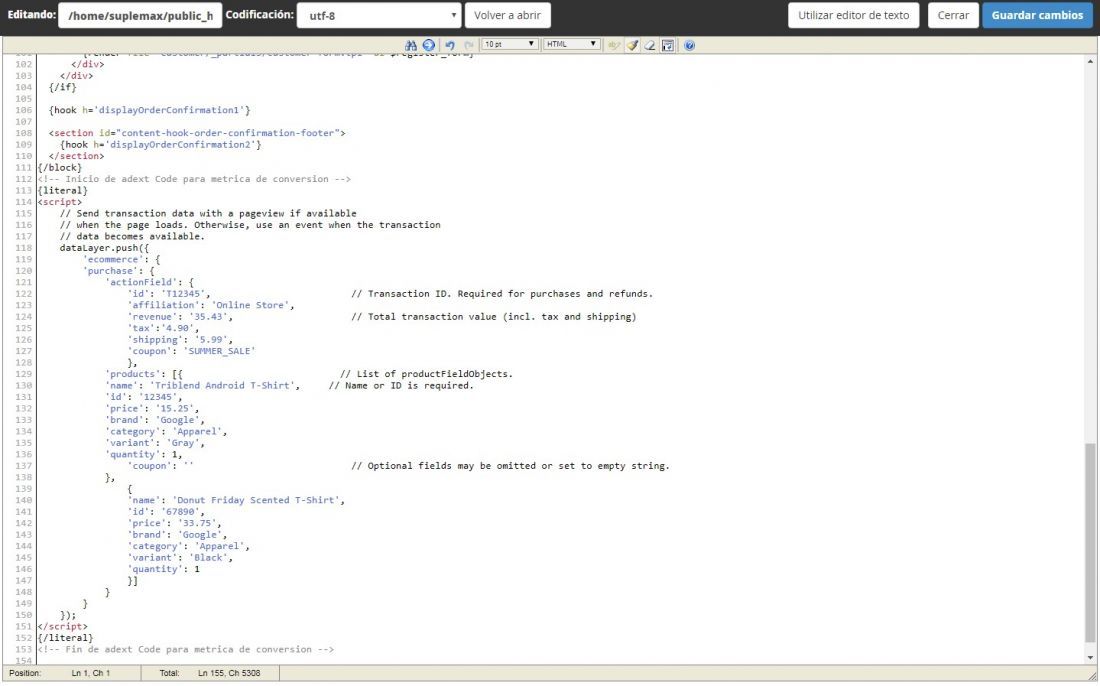Click the 'Total transaction value' comment

(x=494, y=317)
